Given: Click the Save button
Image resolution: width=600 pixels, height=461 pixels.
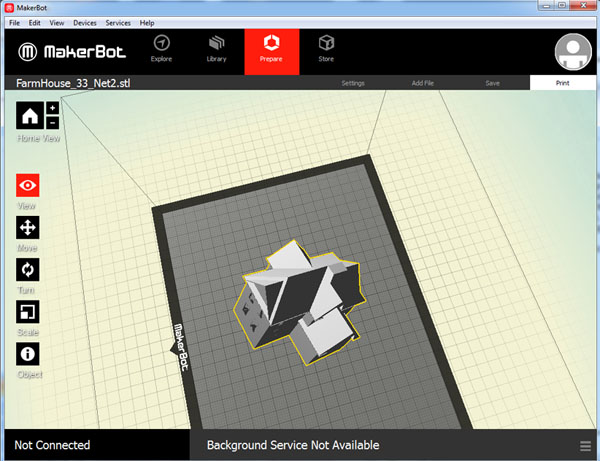Looking at the screenshot, I should click(492, 83).
